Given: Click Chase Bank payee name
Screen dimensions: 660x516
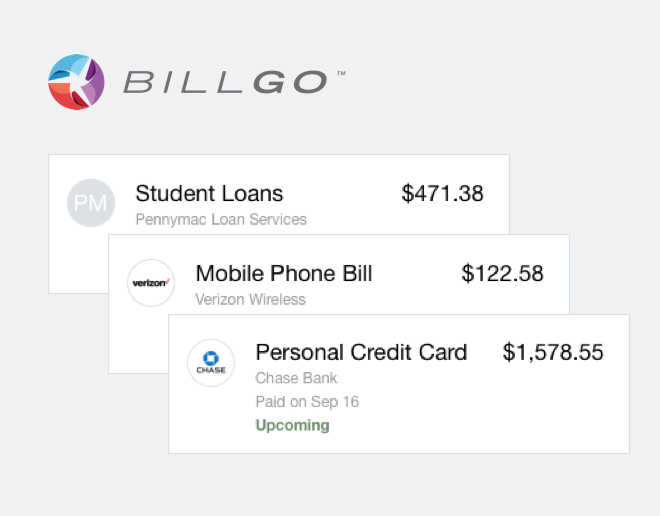Looking at the screenshot, I should click(x=296, y=378).
